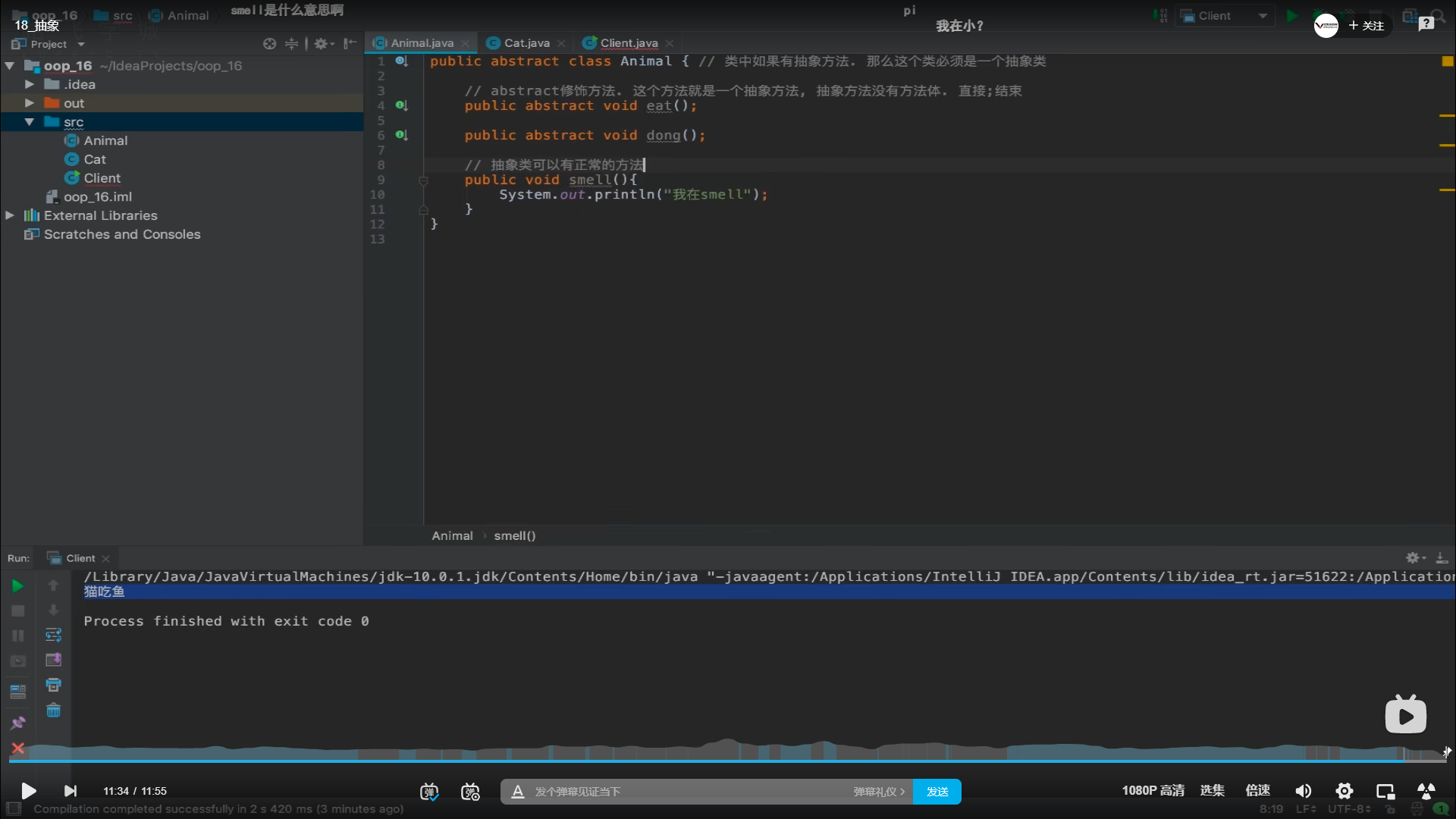Expand External Libraries node
Viewport: 1456px width, 819px height.
point(10,215)
